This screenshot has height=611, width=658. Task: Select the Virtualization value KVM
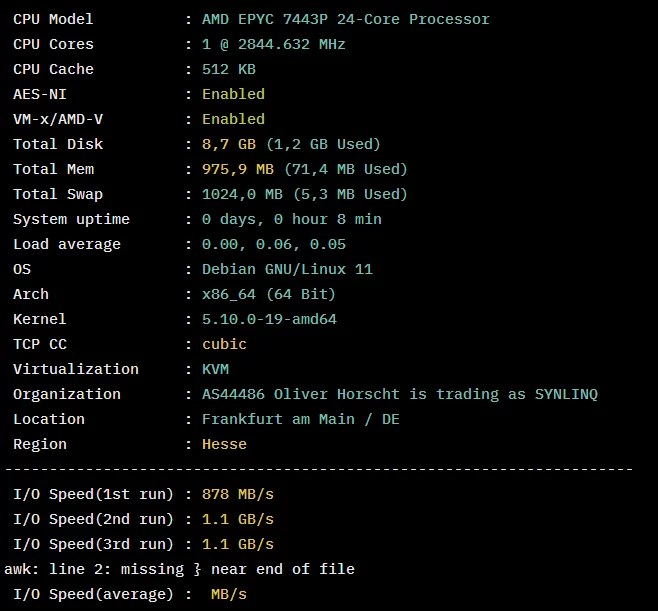tap(215, 369)
